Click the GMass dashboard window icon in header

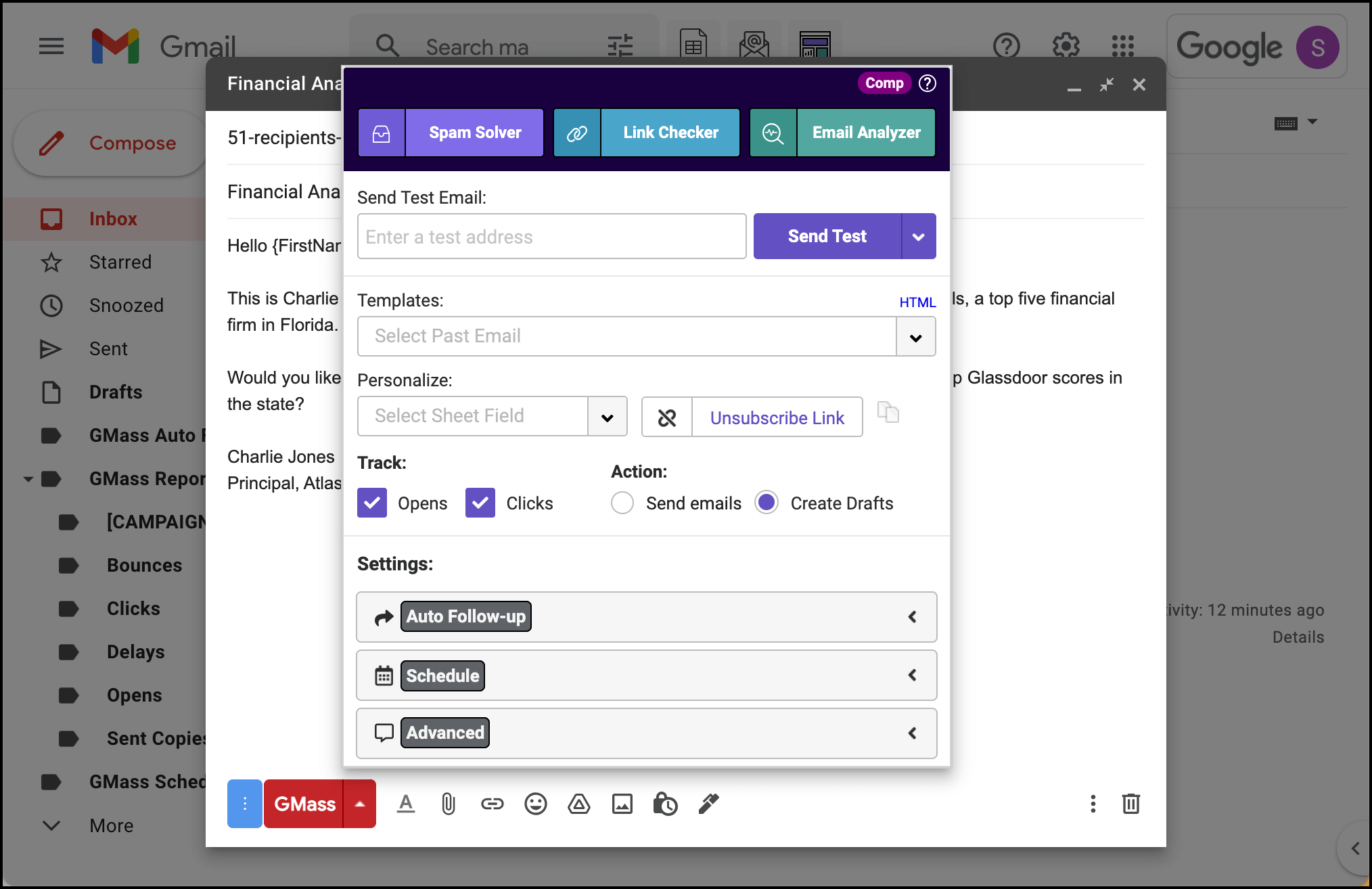click(x=815, y=45)
